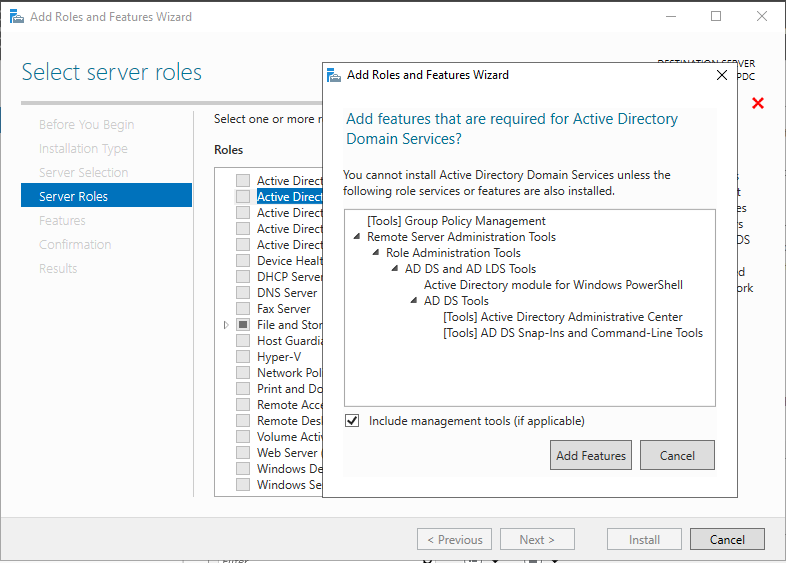Expand File and Storage Services node
786x563 pixels.
tap(226, 325)
